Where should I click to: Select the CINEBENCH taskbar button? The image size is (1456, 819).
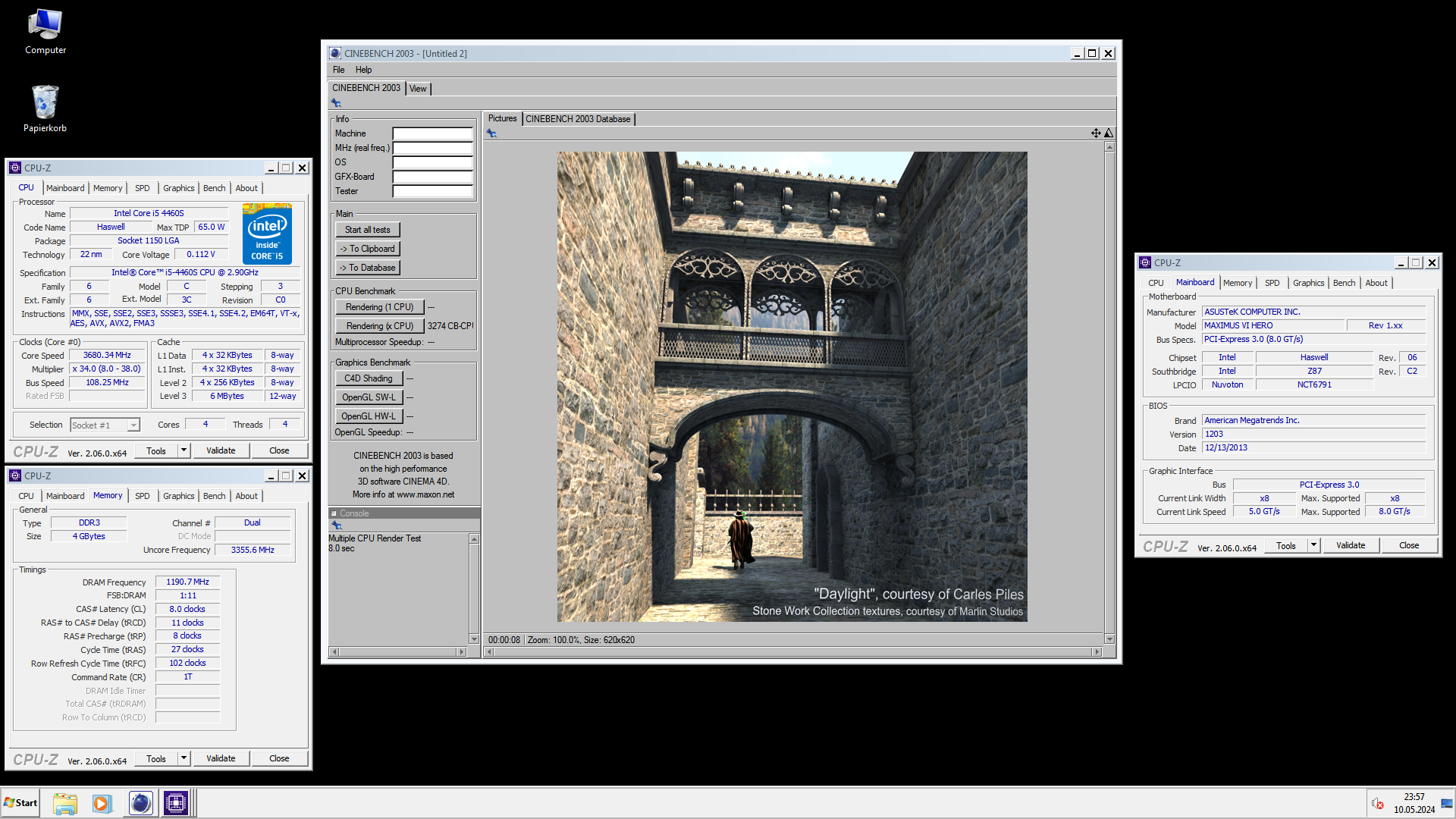click(140, 803)
